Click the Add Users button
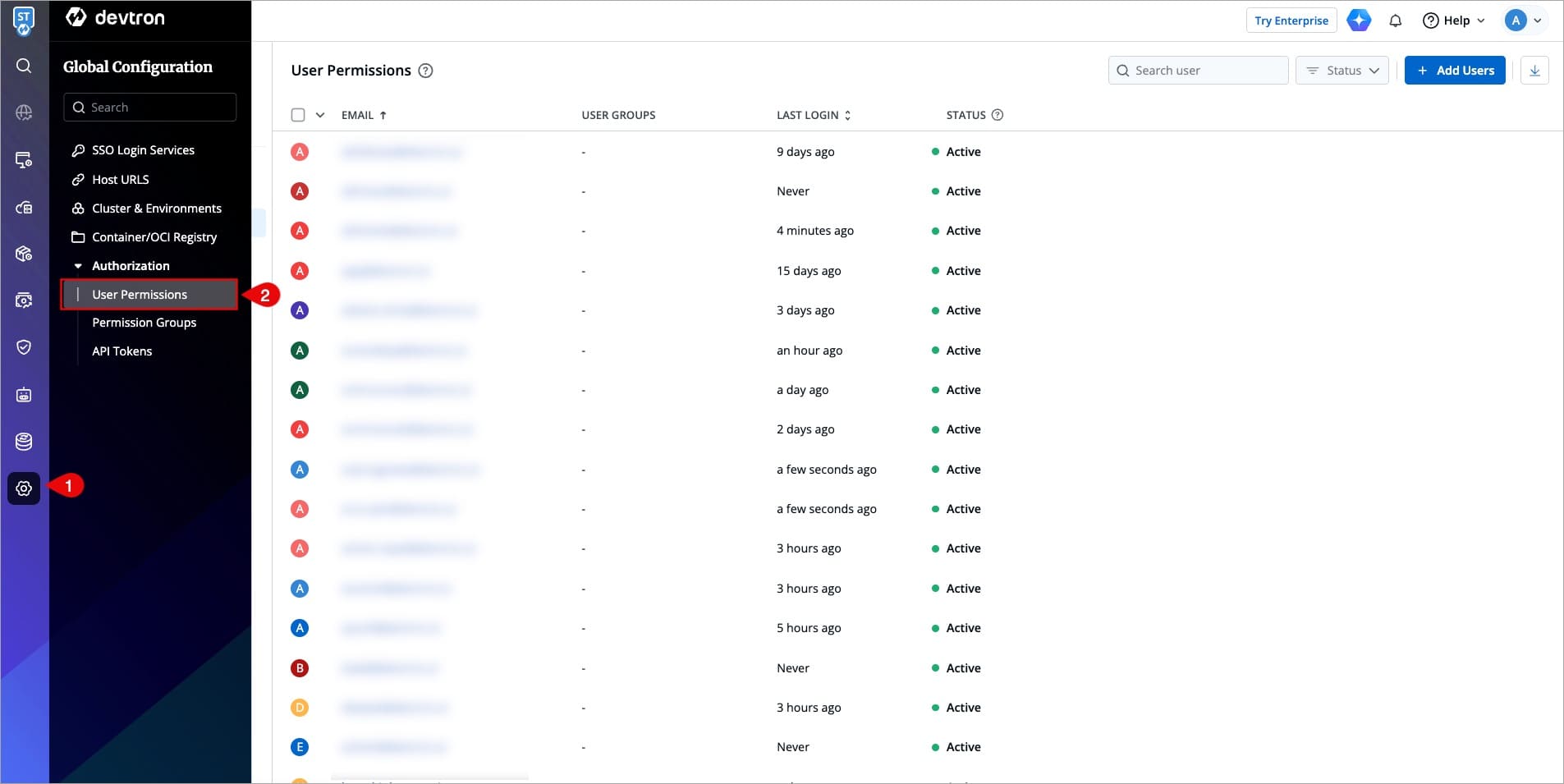This screenshot has width=1564, height=784. (x=1454, y=71)
